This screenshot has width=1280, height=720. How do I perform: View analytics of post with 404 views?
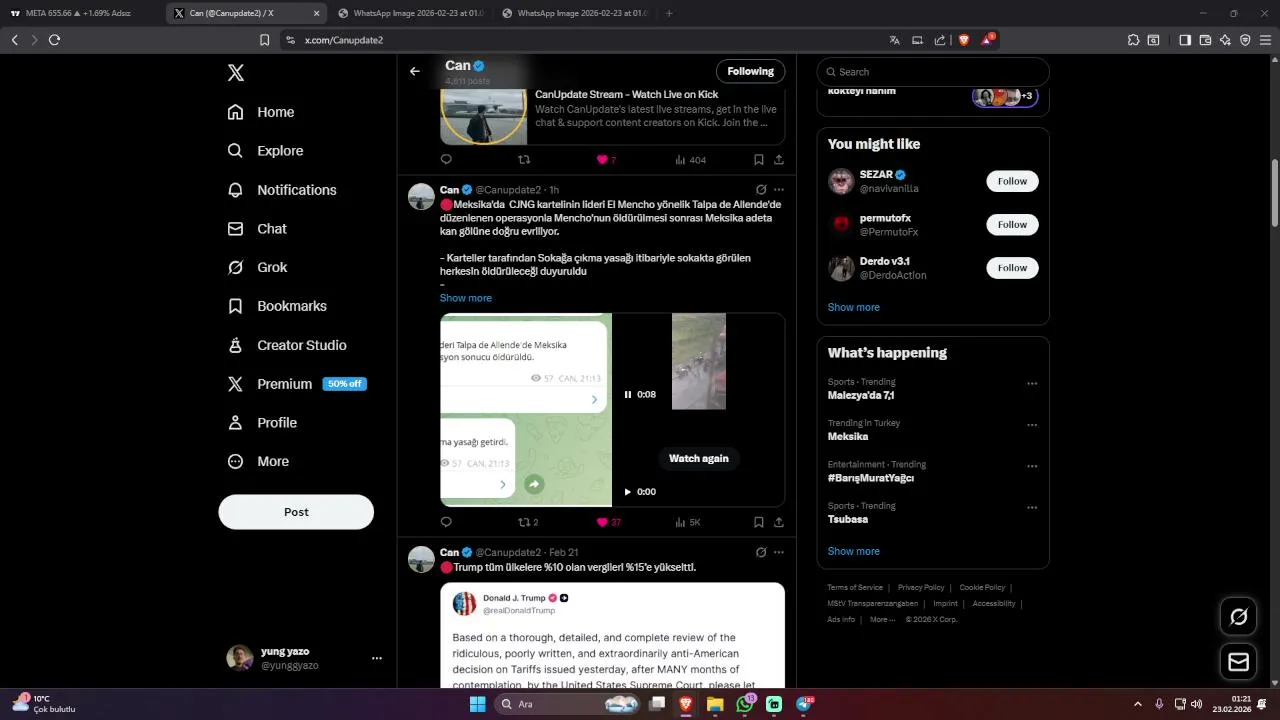coord(690,159)
